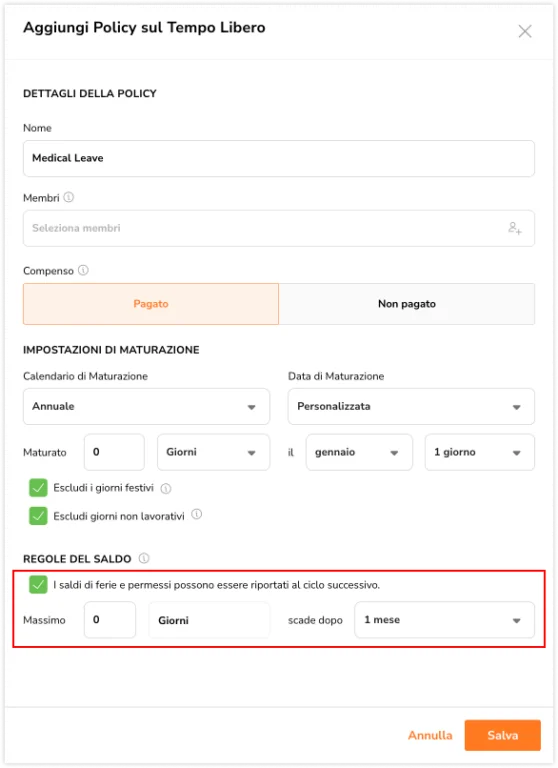Select the Pagato compensation option

click(151, 304)
